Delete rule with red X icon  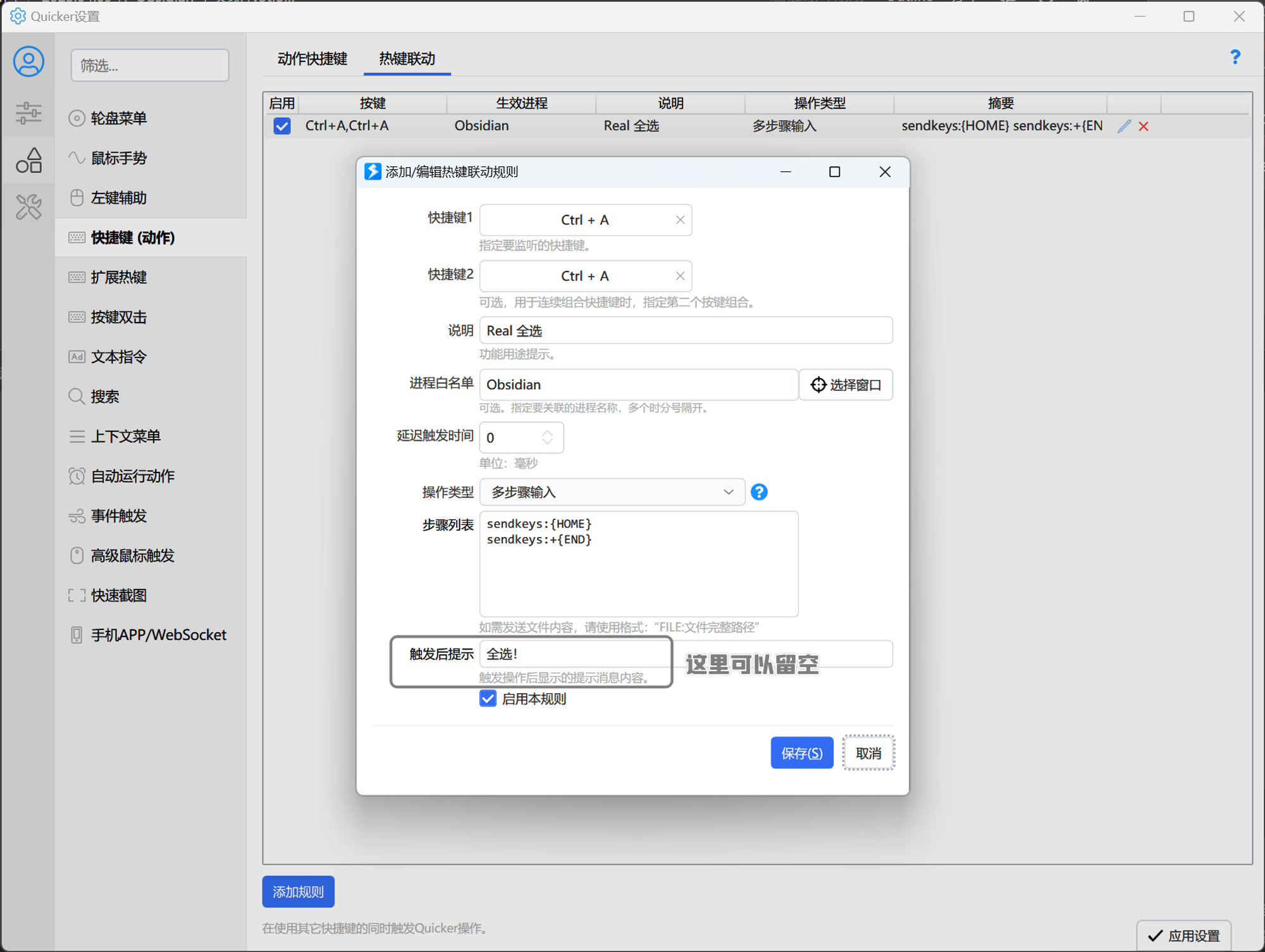tap(1144, 126)
